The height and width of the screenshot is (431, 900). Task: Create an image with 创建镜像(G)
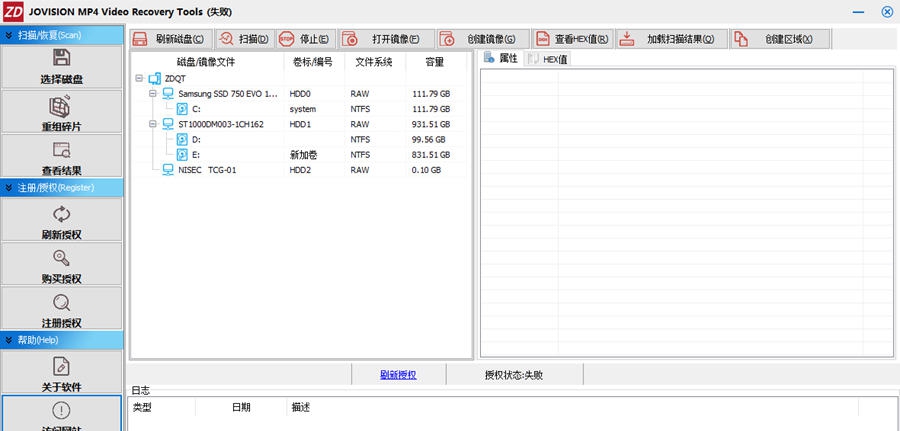(483, 39)
